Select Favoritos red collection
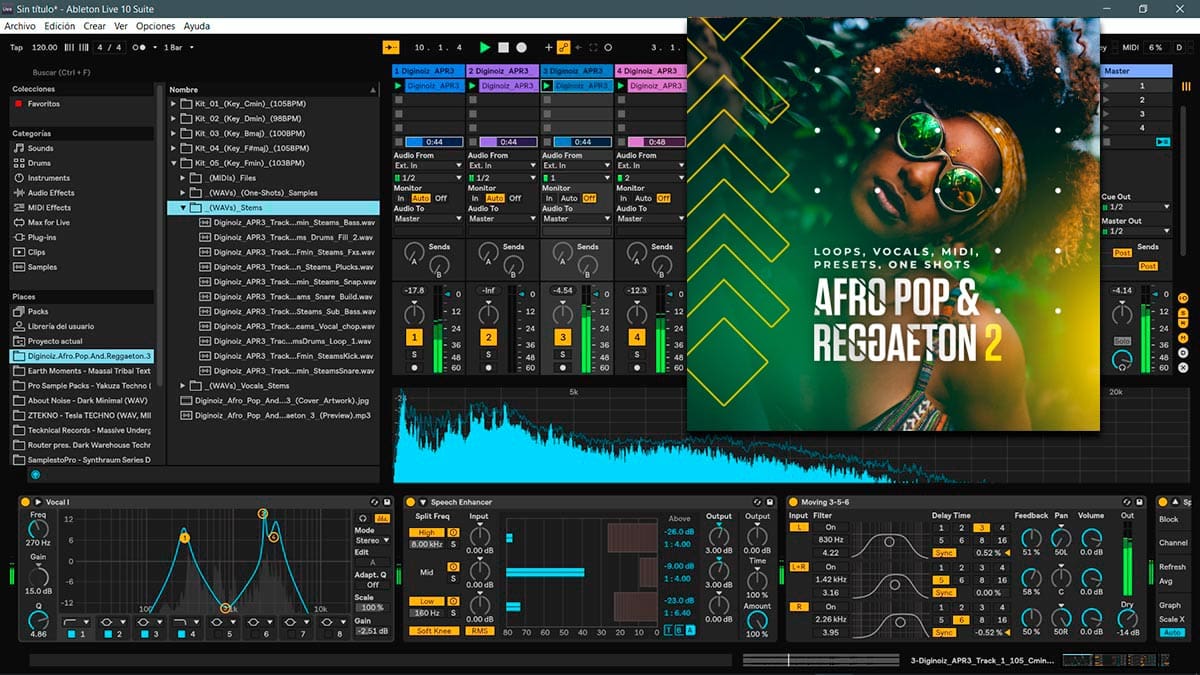The height and width of the screenshot is (675, 1200). [x=43, y=104]
